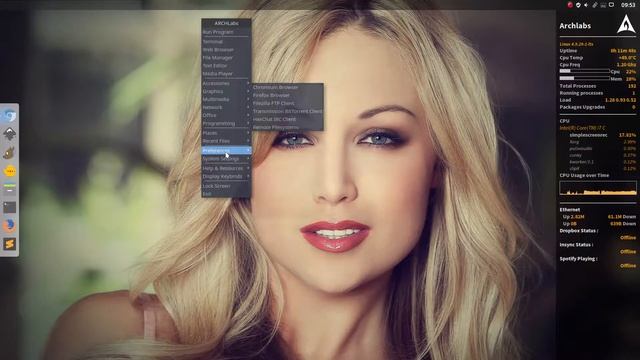
Task: Launch Chromium from the left dock
Action: [9, 116]
